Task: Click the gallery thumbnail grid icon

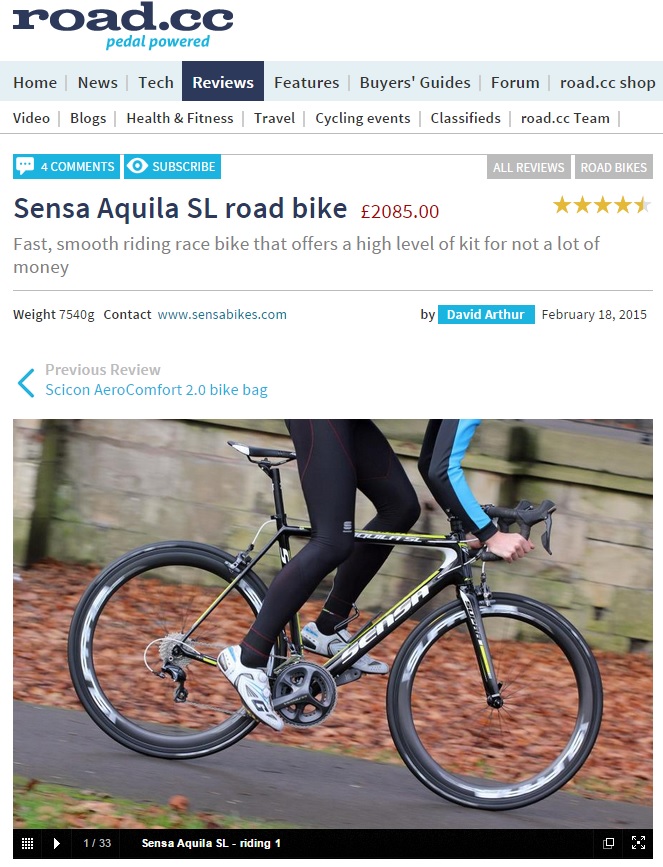Action: pos(27,843)
